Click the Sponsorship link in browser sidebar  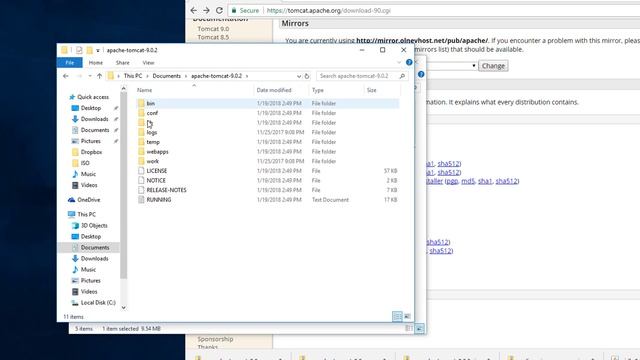click(215, 339)
